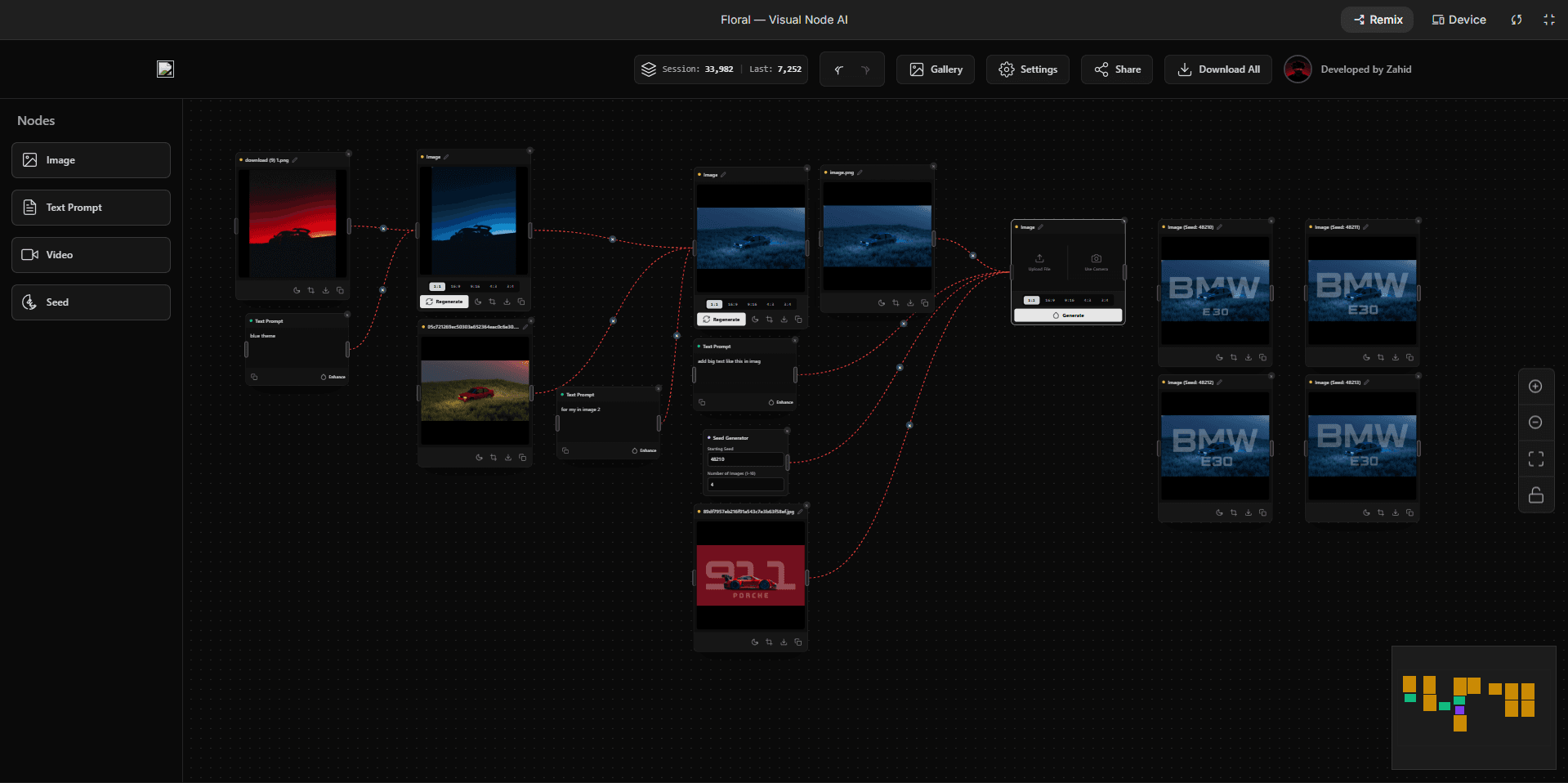Click the copy icon on the 'for my in image 2' Text Prompt
This screenshot has height=783, width=1568.
[x=565, y=450]
